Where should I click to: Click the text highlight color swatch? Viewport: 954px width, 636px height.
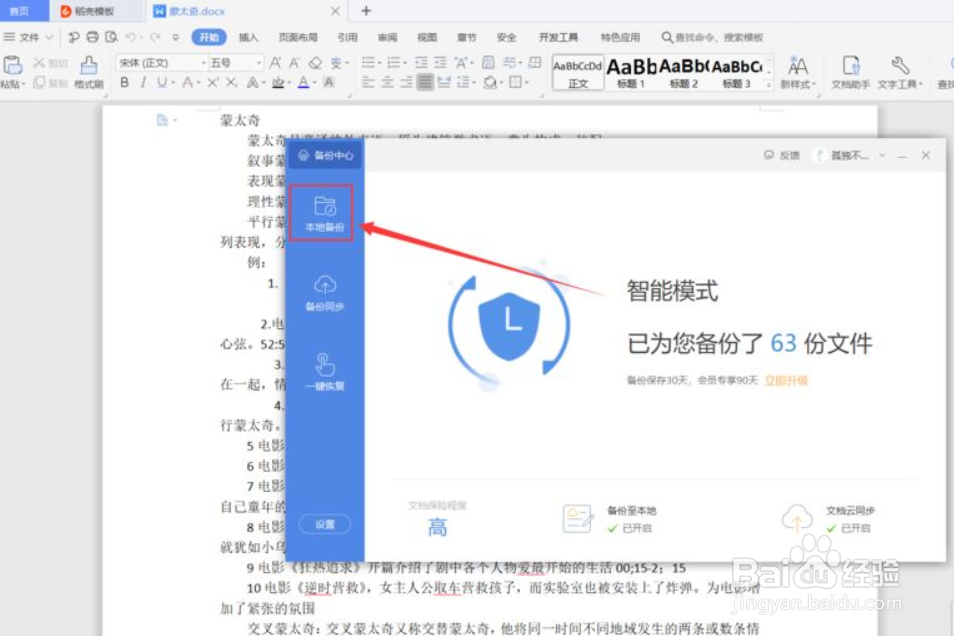click(x=277, y=83)
